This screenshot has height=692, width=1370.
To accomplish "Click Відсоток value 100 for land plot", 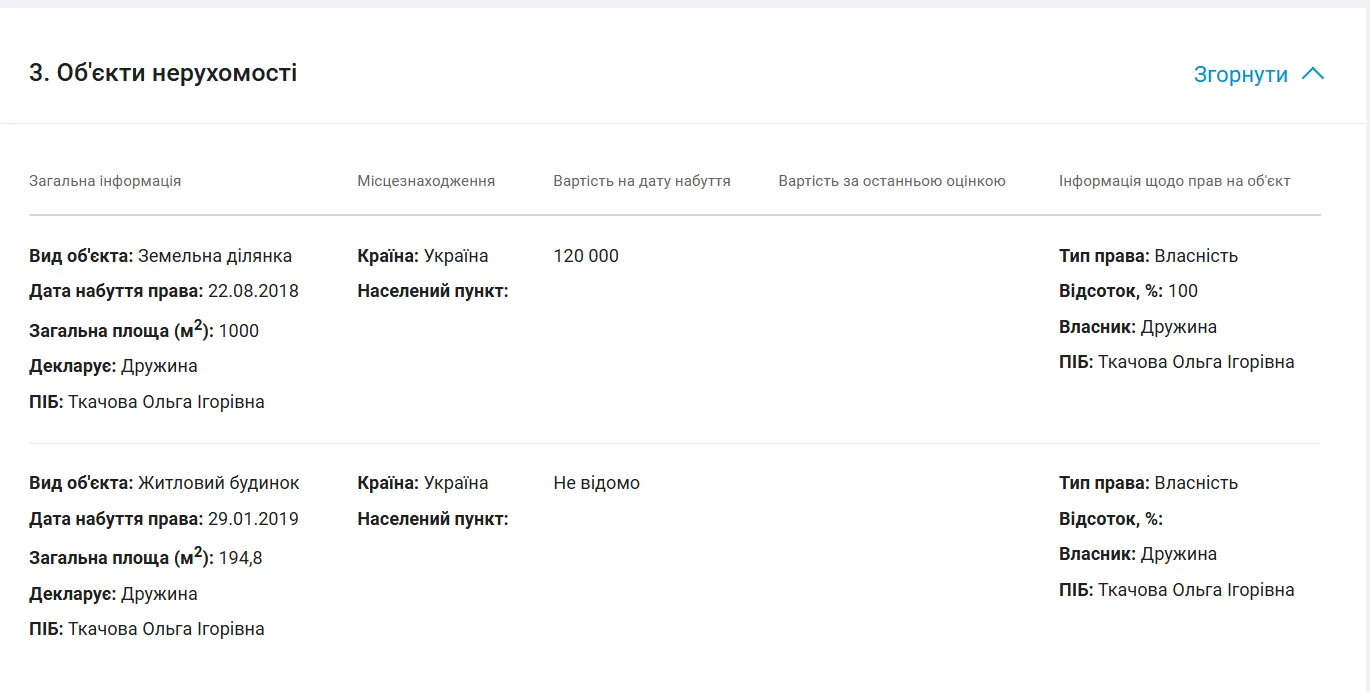I will 1183,291.
